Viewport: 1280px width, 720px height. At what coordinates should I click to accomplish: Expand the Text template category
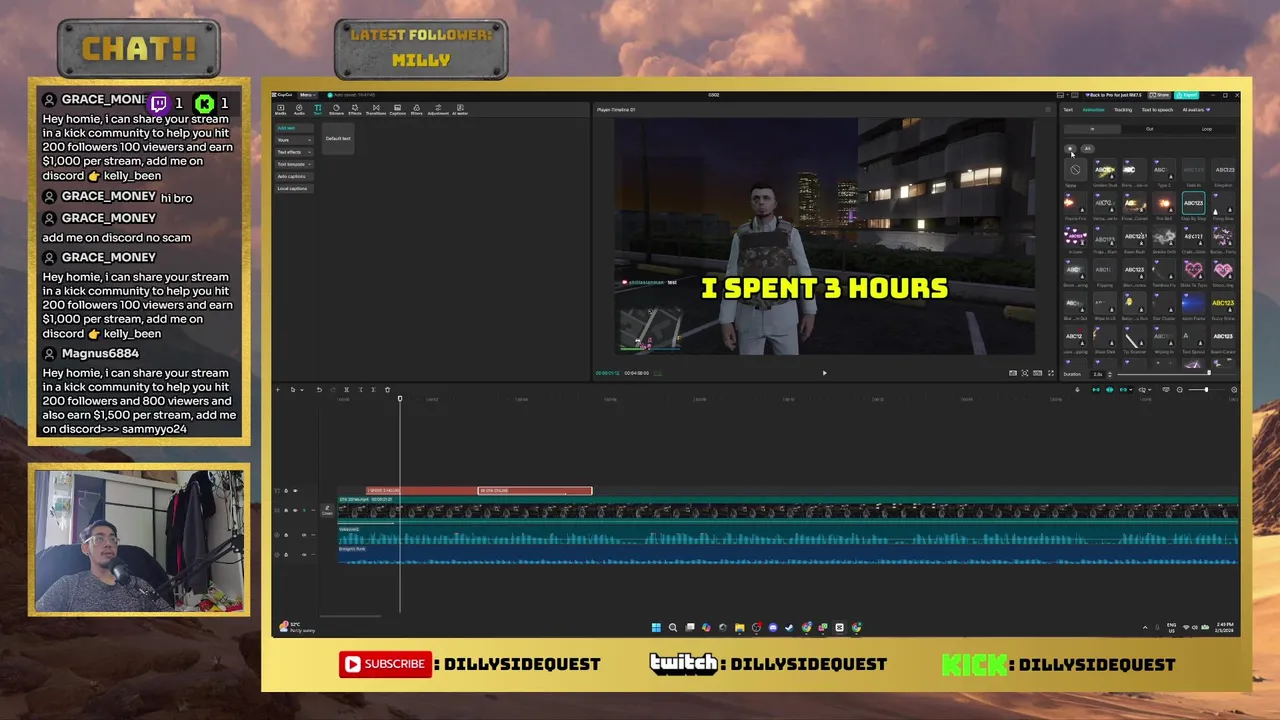294,164
